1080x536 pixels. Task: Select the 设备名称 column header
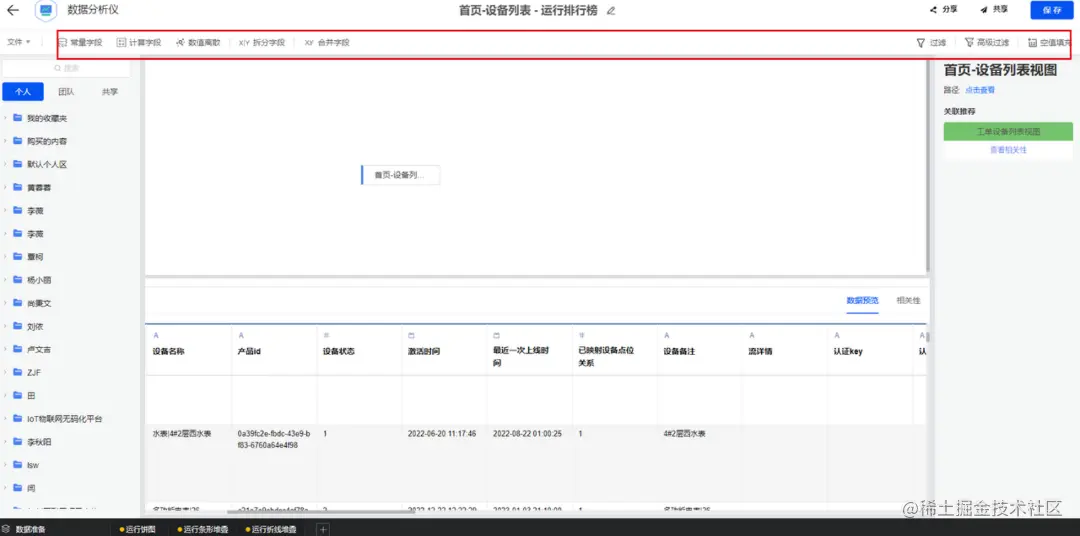coord(168,351)
